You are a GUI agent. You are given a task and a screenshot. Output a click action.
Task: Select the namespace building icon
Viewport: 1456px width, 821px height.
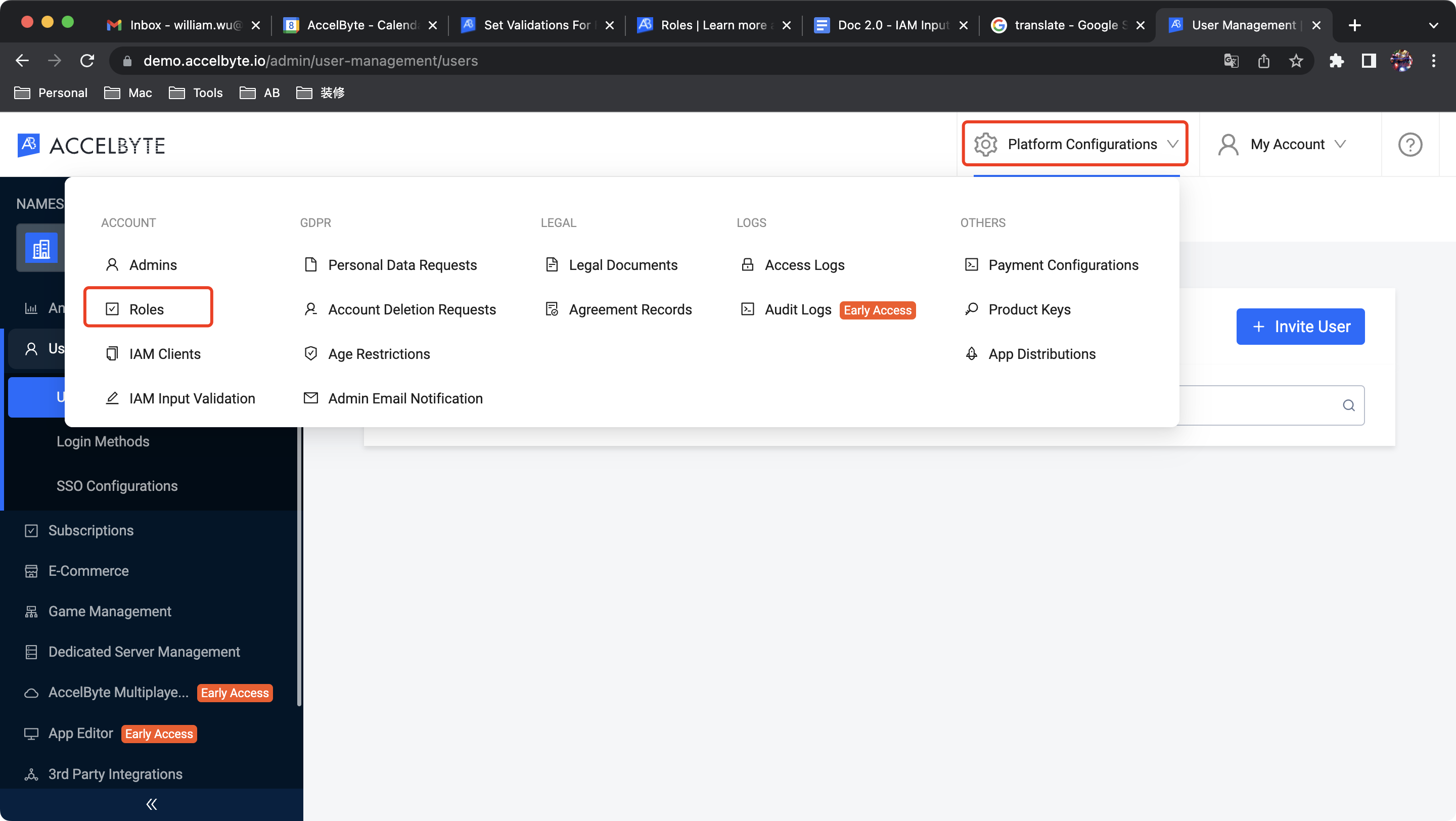coord(41,248)
